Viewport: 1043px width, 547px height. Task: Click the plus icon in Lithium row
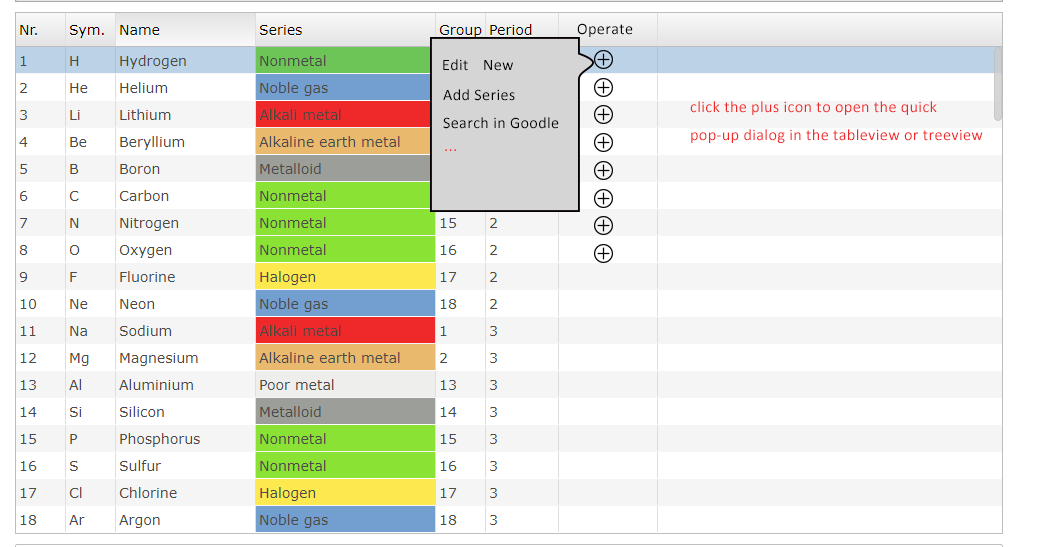[x=603, y=114]
